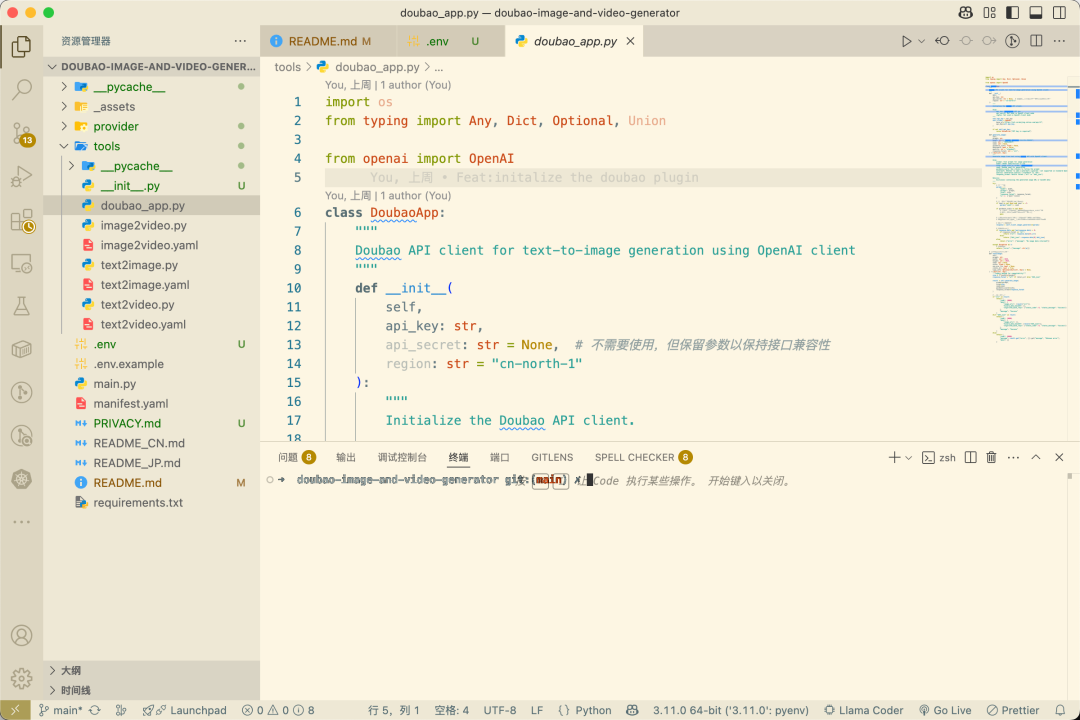The height and width of the screenshot is (720, 1080).
Task: Kill the terminal with trash icon
Action: tap(991, 457)
